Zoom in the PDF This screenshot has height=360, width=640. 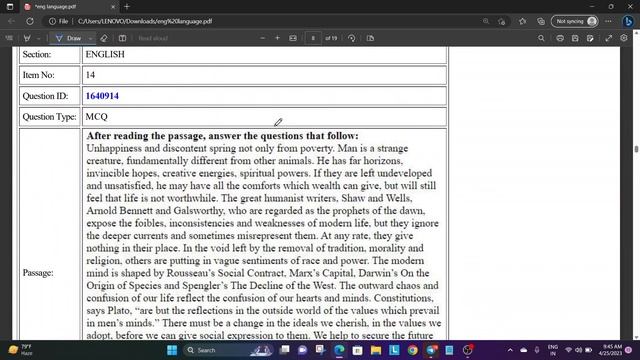pos(278,38)
